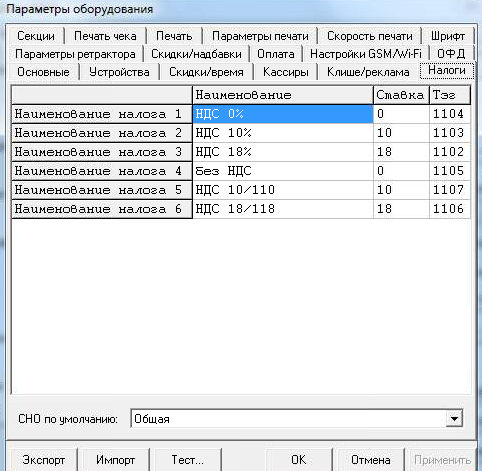Select tag cell 1106

(450, 209)
